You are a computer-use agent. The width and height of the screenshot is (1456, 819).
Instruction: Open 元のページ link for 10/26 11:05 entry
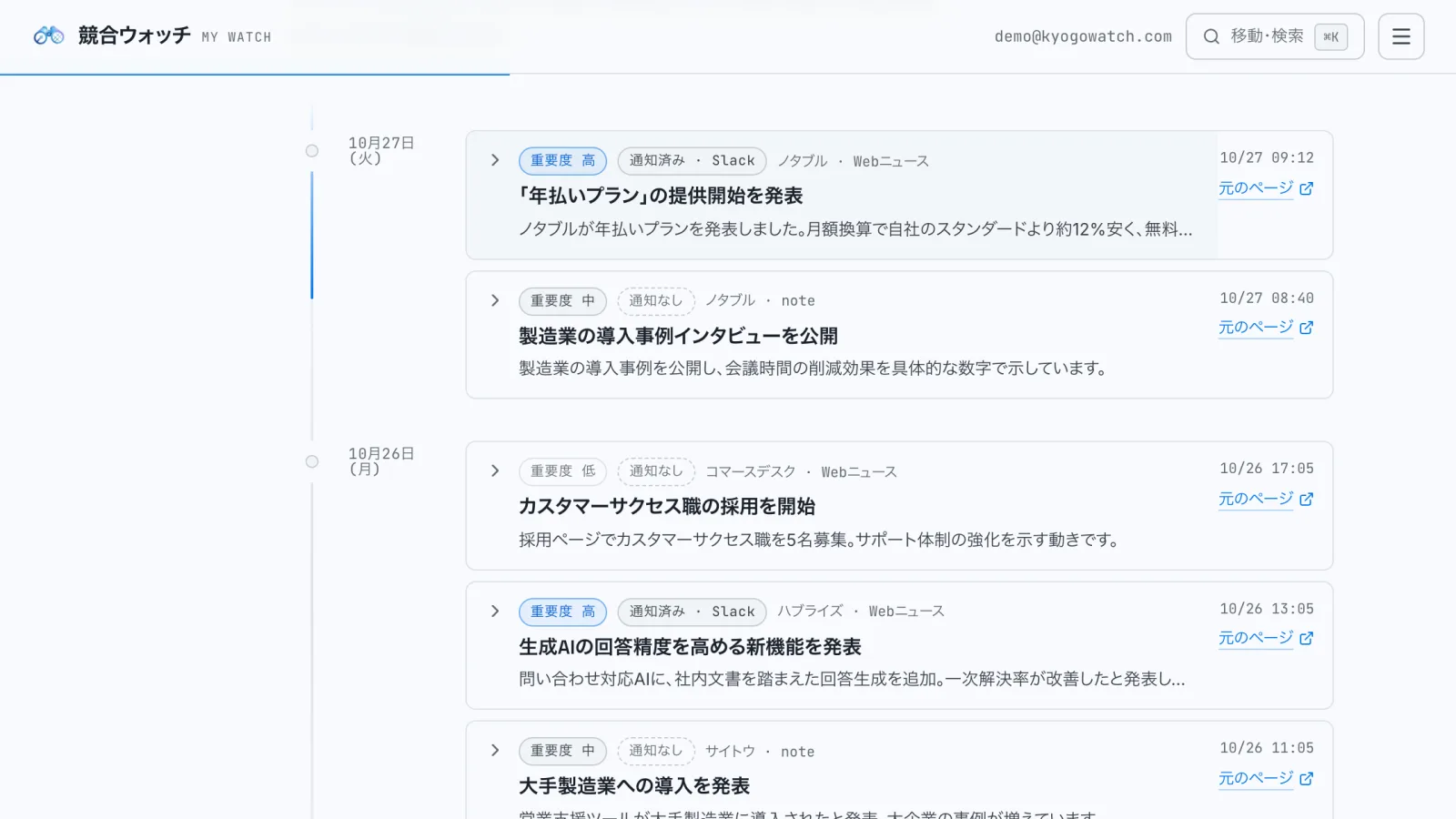pyautogui.click(x=1256, y=779)
